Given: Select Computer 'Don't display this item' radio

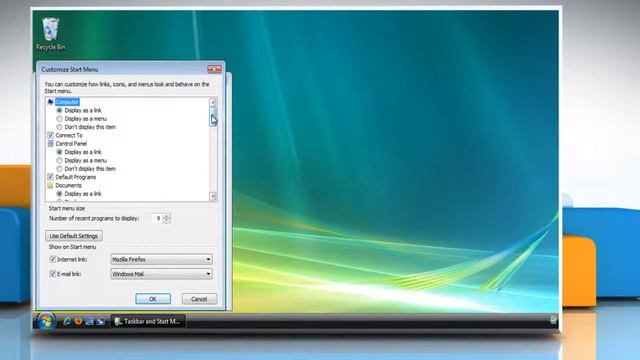Looking at the screenshot, I should 60,127.
